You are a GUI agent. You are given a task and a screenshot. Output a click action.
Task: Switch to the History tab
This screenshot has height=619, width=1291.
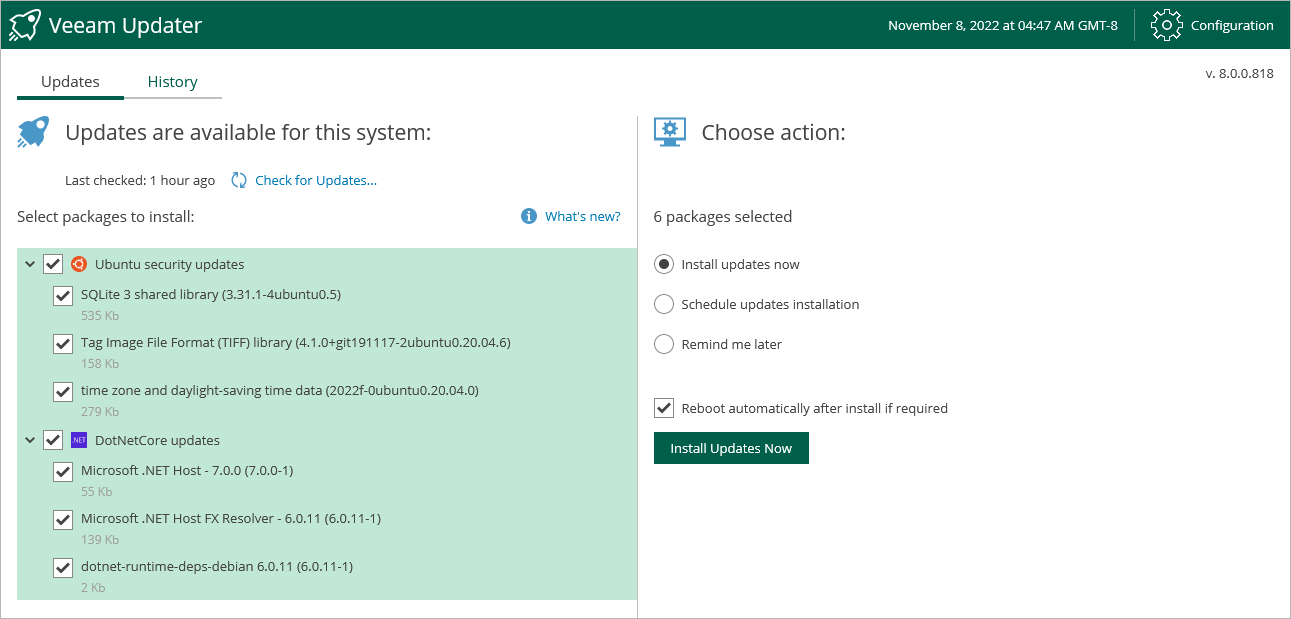pyautogui.click(x=172, y=82)
